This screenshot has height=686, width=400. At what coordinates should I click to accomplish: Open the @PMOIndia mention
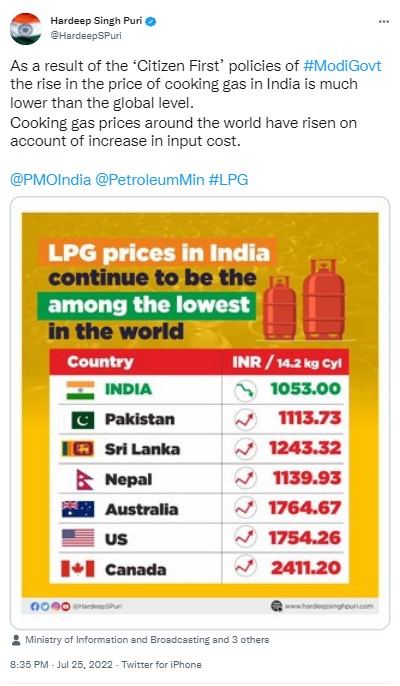pyautogui.click(x=51, y=180)
